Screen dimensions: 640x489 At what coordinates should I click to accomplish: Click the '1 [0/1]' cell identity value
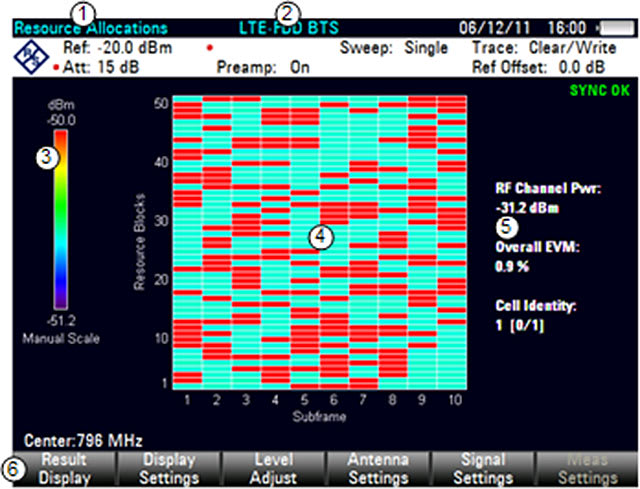(x=520, y=325)
